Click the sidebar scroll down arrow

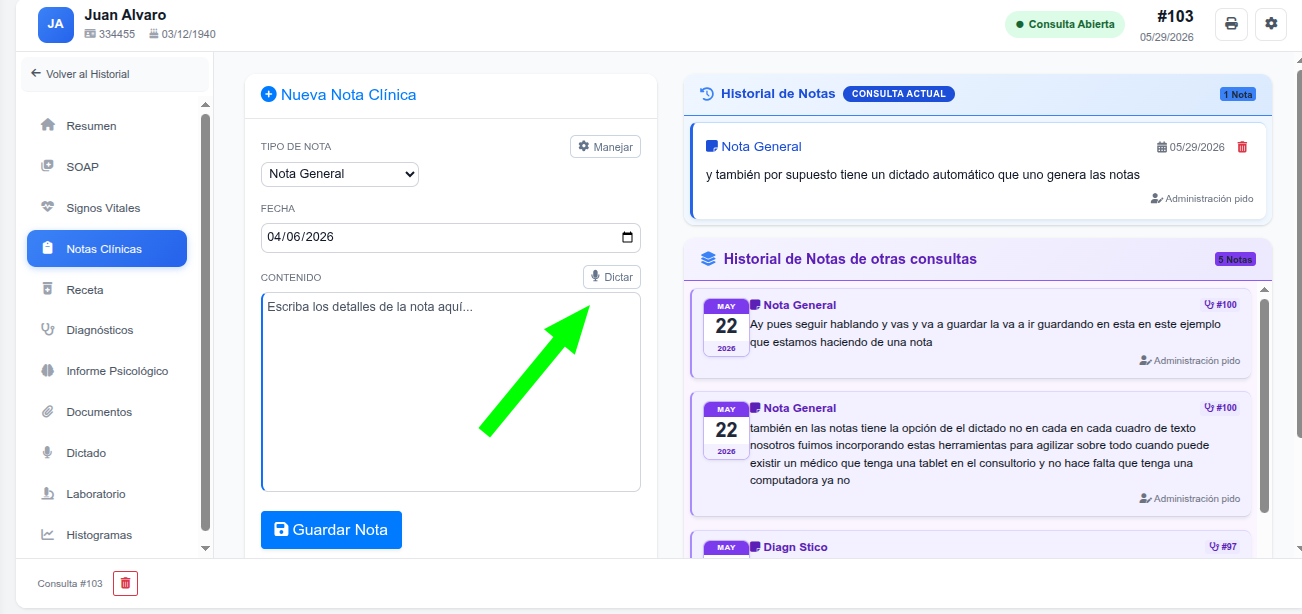[206, 548]
